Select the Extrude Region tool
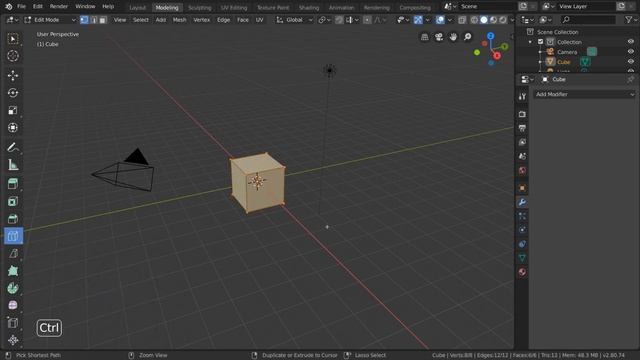 point(13,184)
